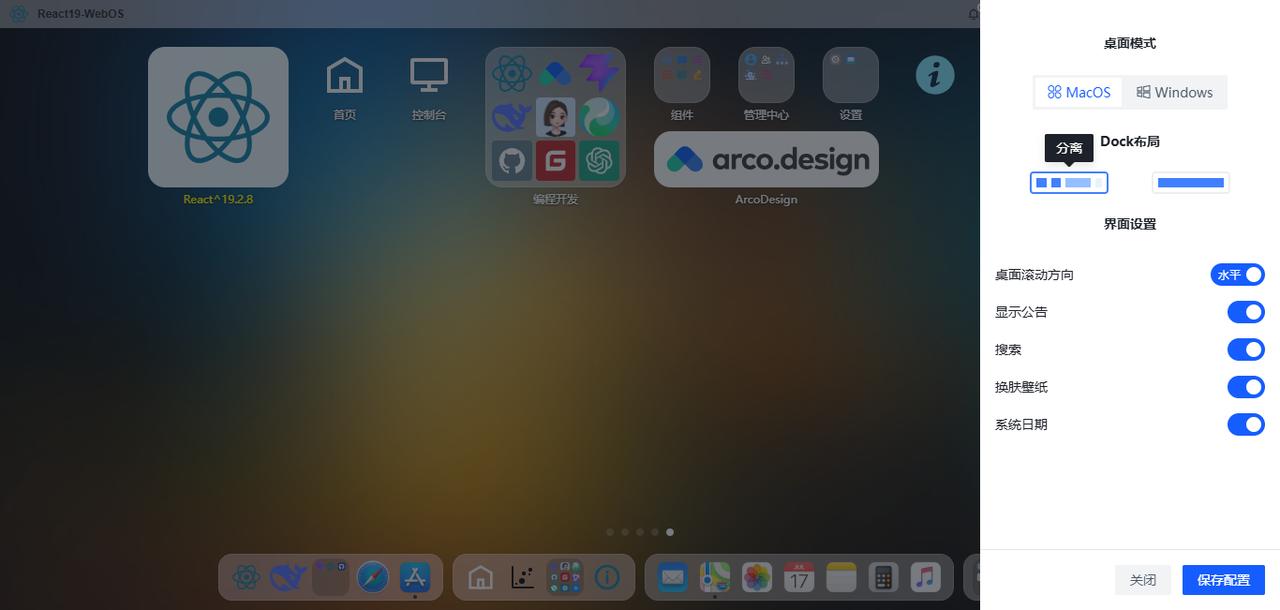1280x610 pixels.
Task: Disable the 显示公告 switch
Action: coord(1246,312)
